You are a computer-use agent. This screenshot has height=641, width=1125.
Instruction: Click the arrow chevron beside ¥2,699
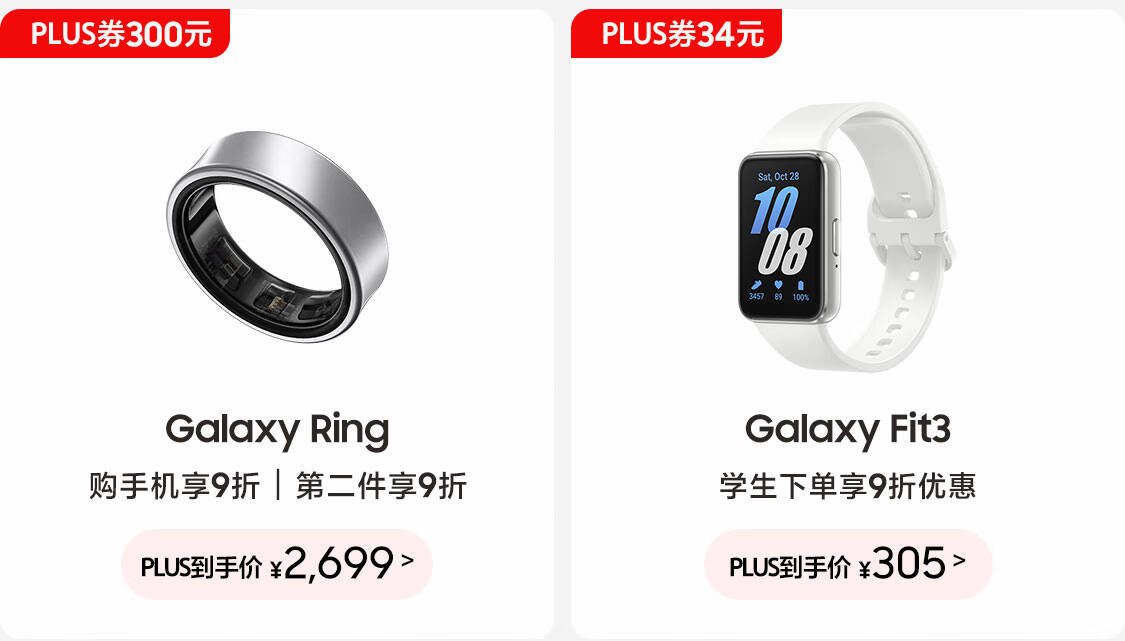tap(408, 560)
